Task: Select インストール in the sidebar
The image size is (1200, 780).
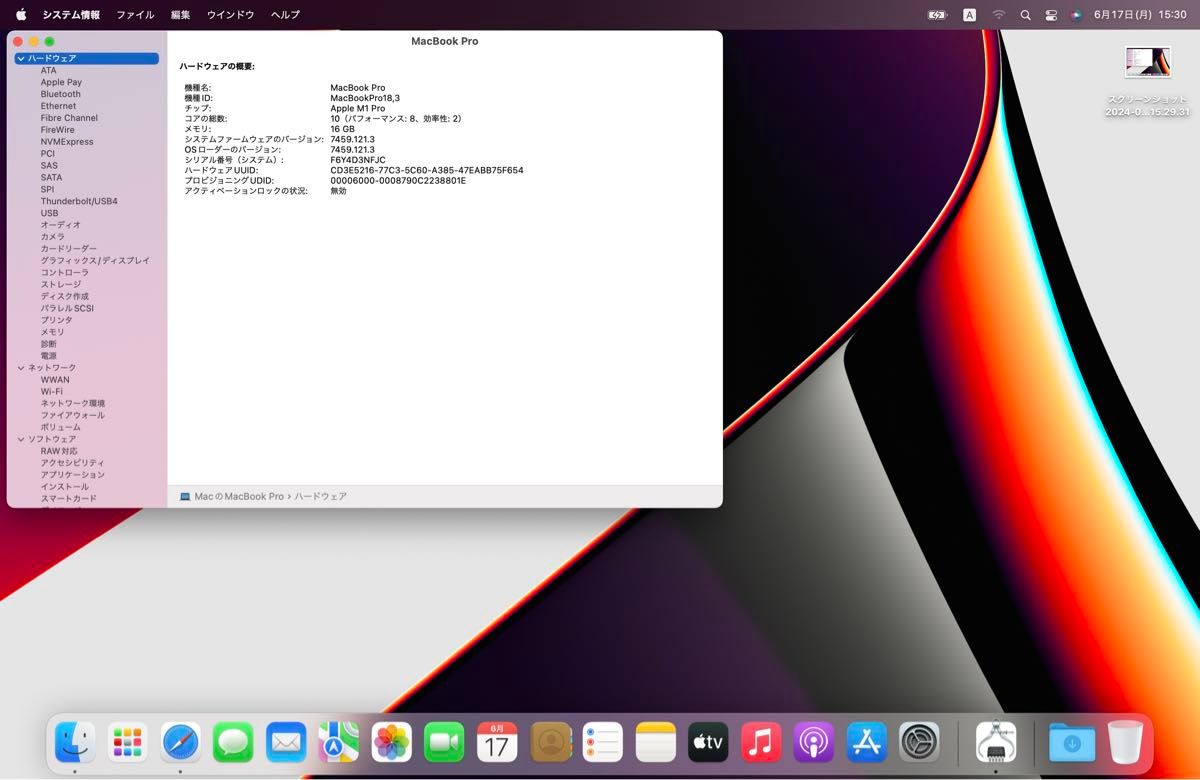Action: (65, 487)
